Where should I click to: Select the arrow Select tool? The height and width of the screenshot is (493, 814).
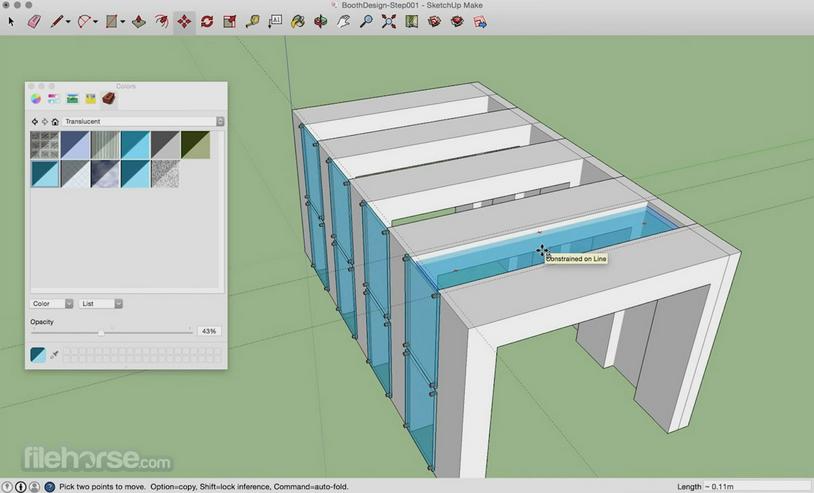(11, 22)
